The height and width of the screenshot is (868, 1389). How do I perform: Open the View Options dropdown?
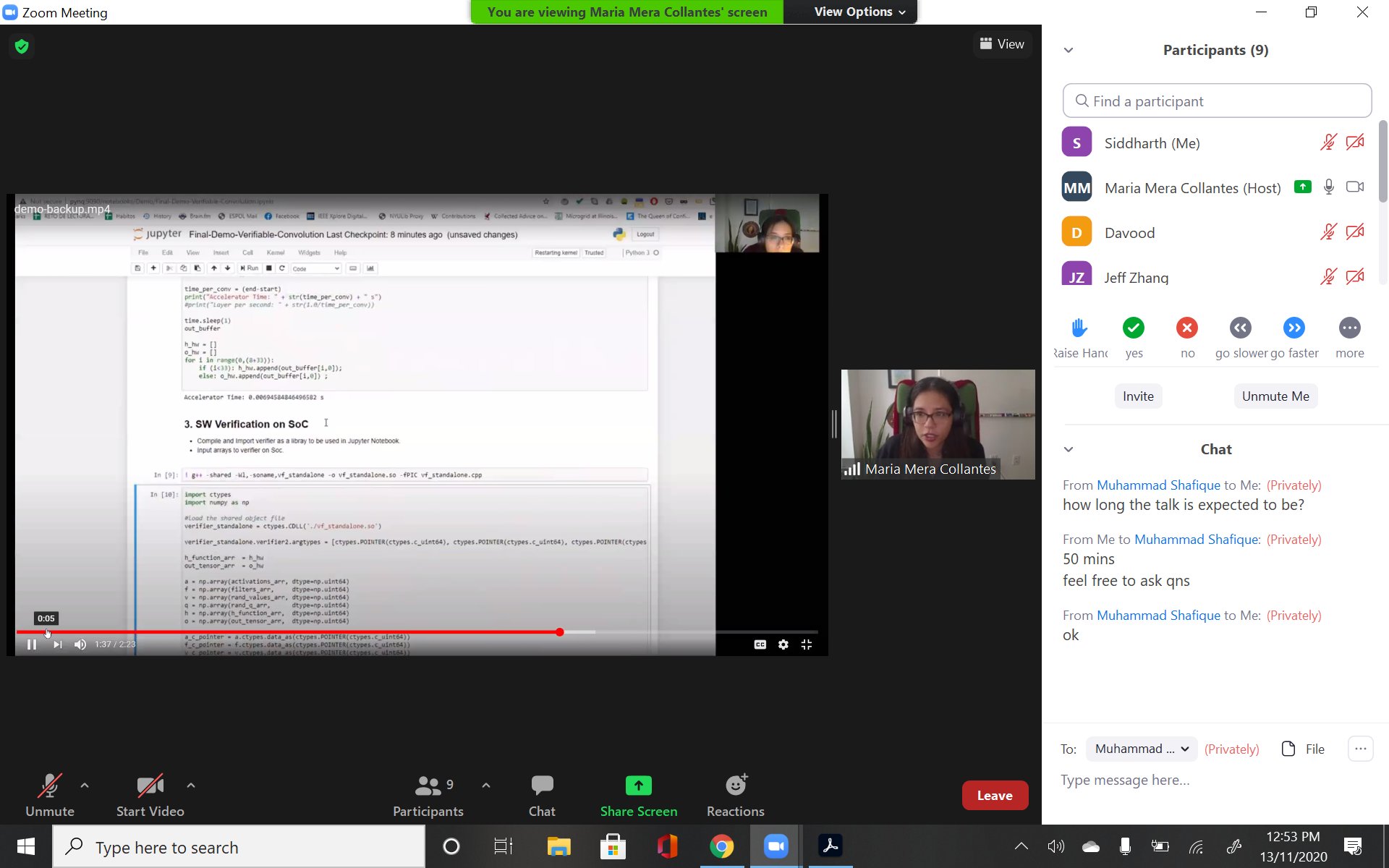(859, 12)
